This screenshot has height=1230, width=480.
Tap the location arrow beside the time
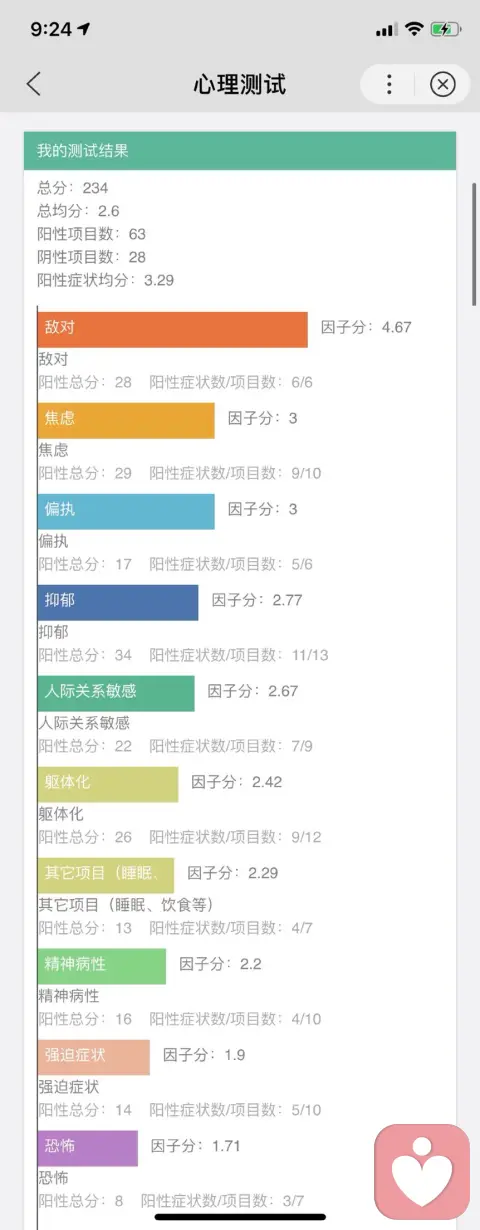coord(82,29)
